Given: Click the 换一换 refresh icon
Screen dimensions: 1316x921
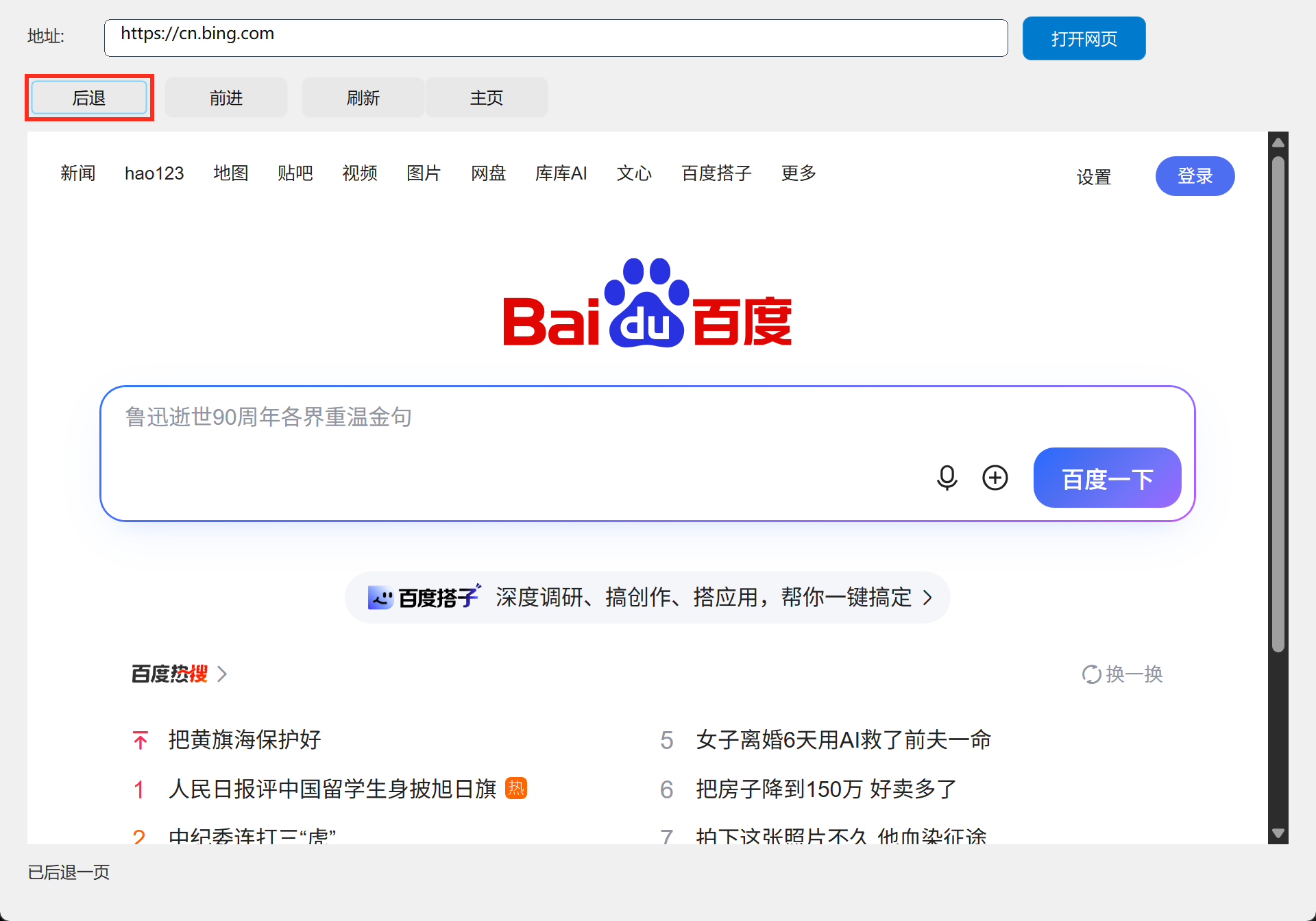Looking at the screenshot, I should pyautogui.click(x=1091, y=674).
